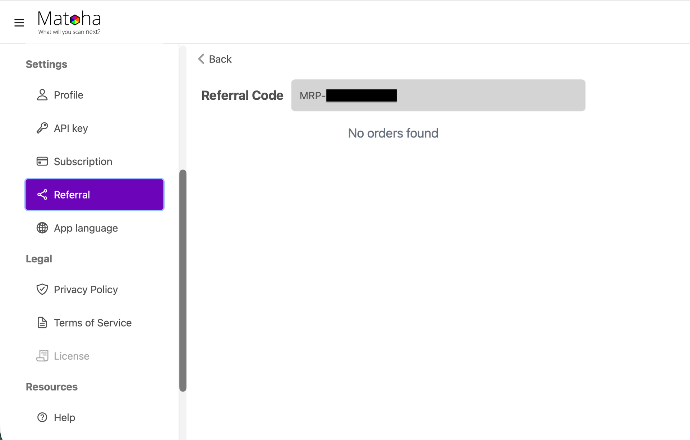Open the App language setting
The height and width of the screenshot is (440, 690).
pos(86,228)
